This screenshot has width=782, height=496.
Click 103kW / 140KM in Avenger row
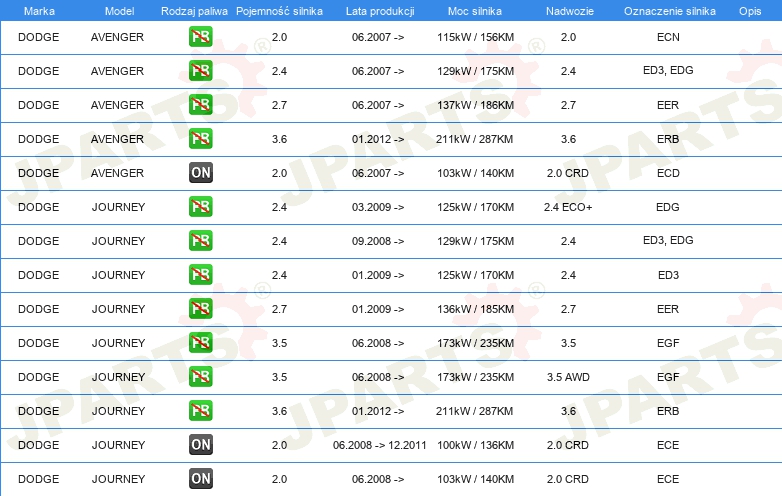click(475, 173)
